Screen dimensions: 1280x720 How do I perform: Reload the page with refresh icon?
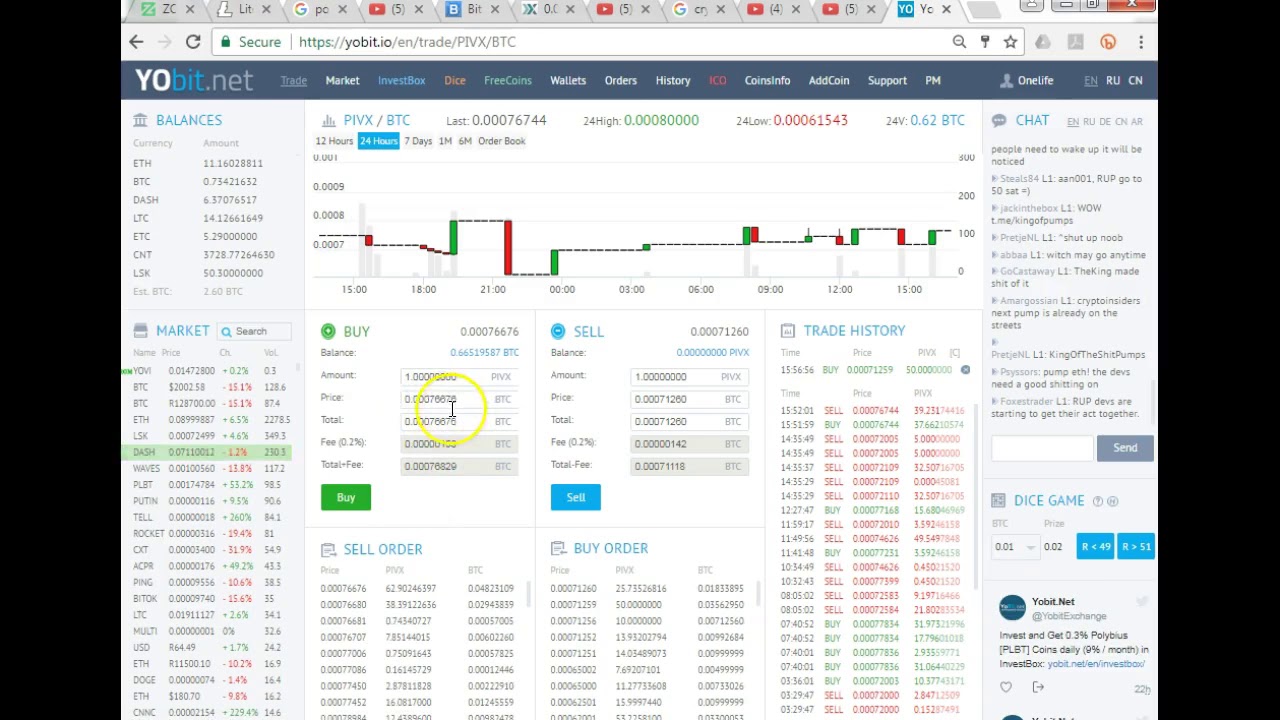coord(193,42)
